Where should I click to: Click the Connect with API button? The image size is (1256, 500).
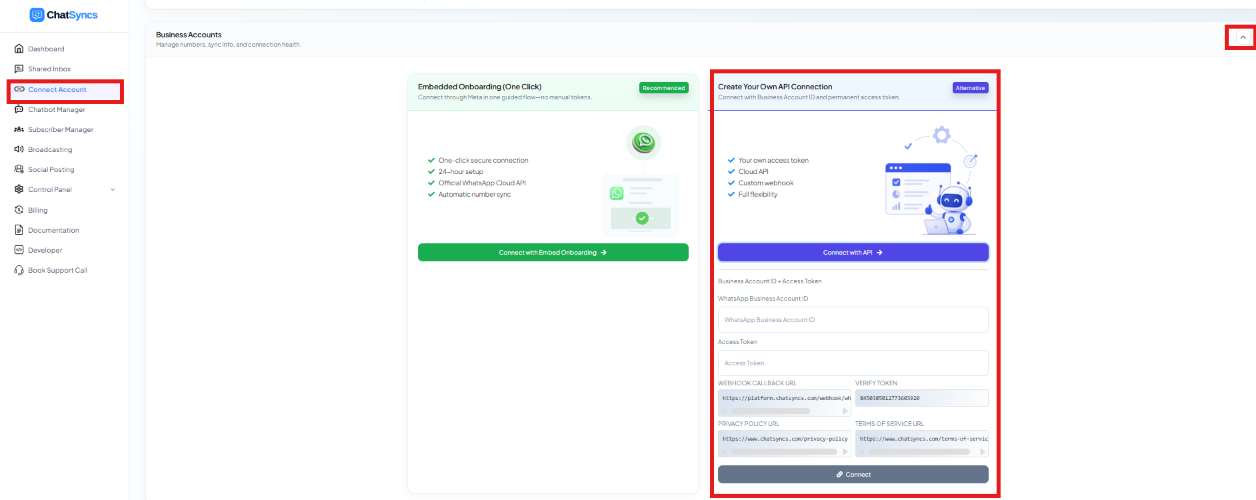coord(853,252)
